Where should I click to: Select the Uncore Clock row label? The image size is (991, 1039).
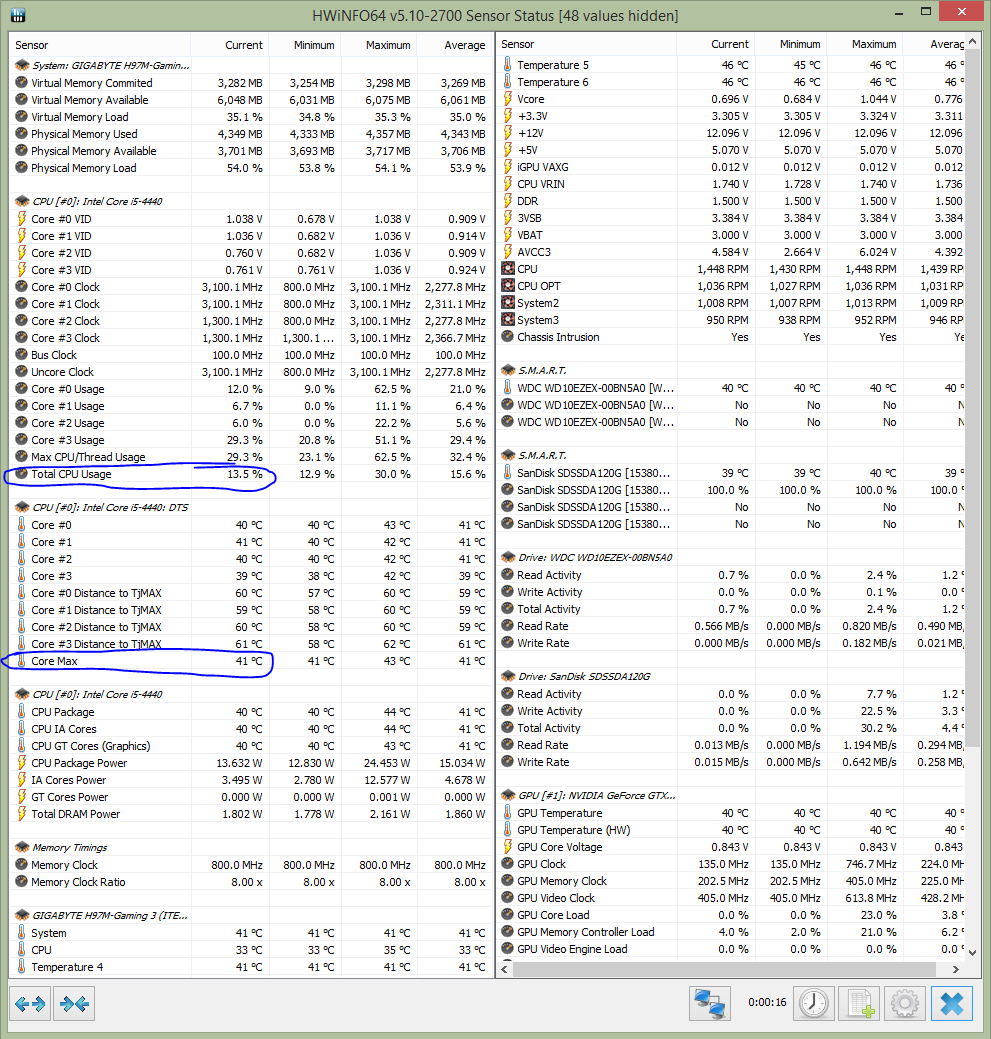62,372
